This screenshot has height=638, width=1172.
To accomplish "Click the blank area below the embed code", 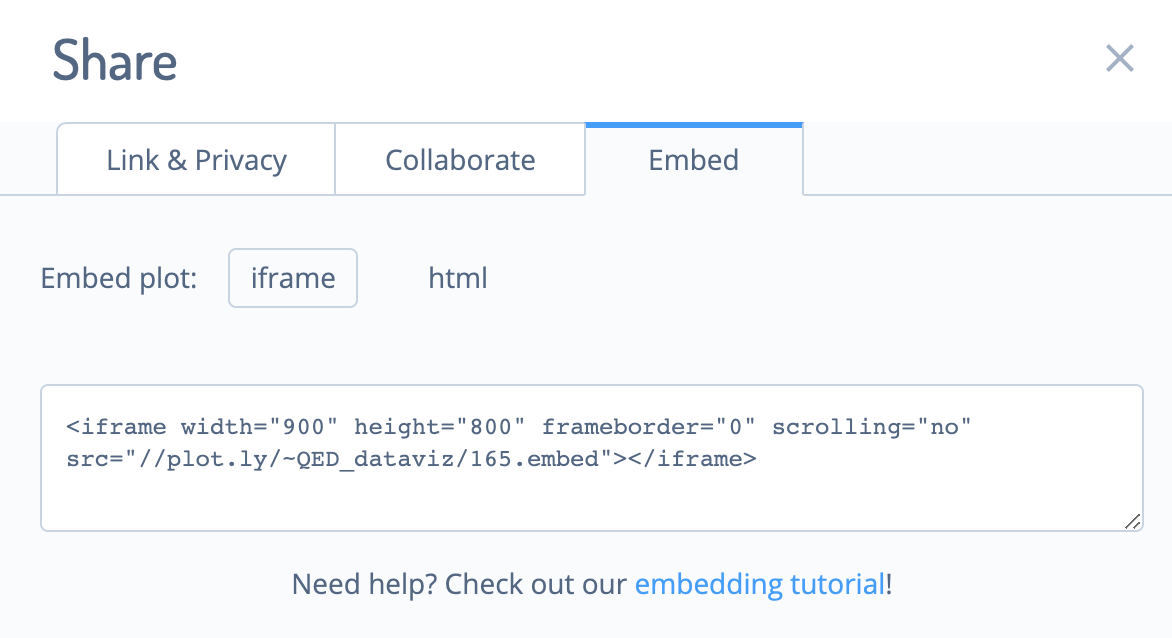I will pos(592,501).
